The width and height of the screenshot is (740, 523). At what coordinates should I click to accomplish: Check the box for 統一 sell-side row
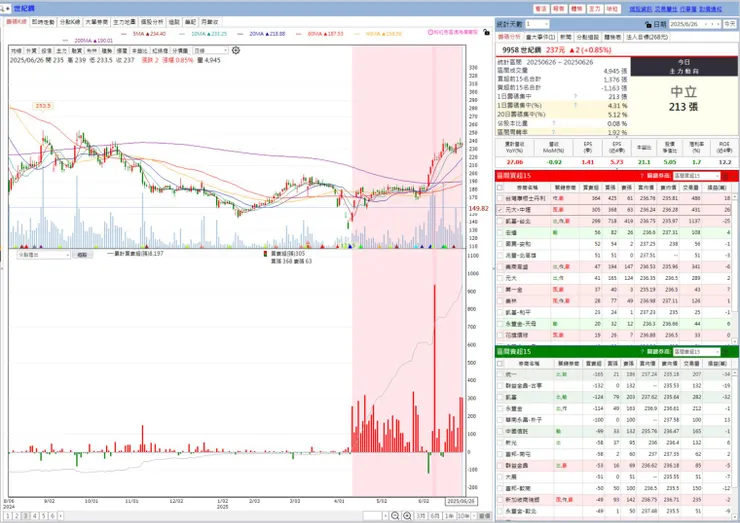(x=500, y=374)
